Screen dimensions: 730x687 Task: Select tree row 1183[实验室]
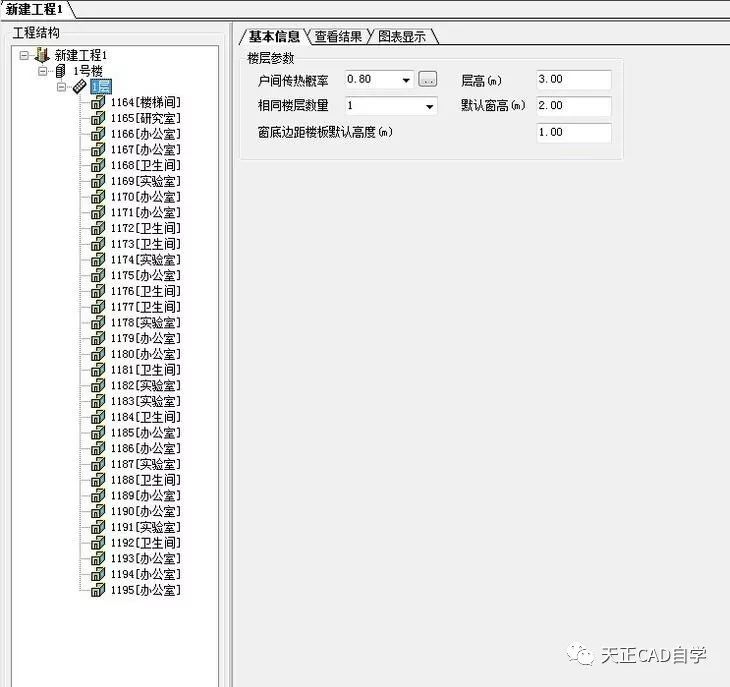point(145,401)
